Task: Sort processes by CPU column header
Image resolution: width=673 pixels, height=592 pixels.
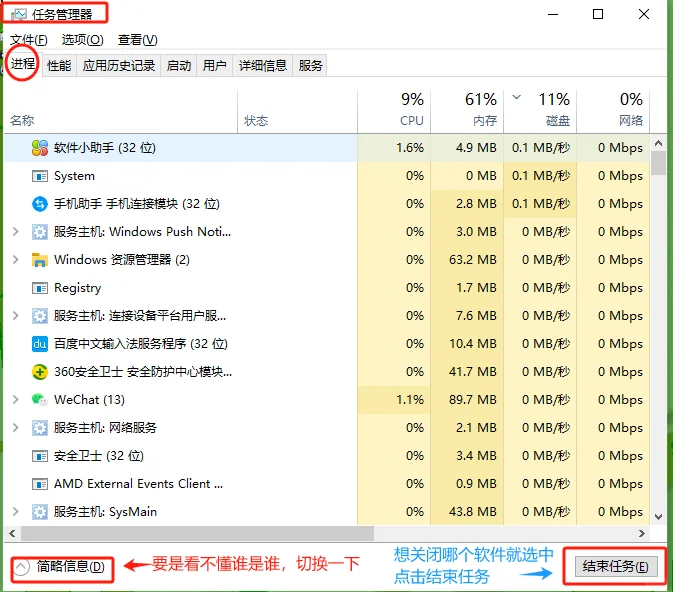Action: [394, 112]
